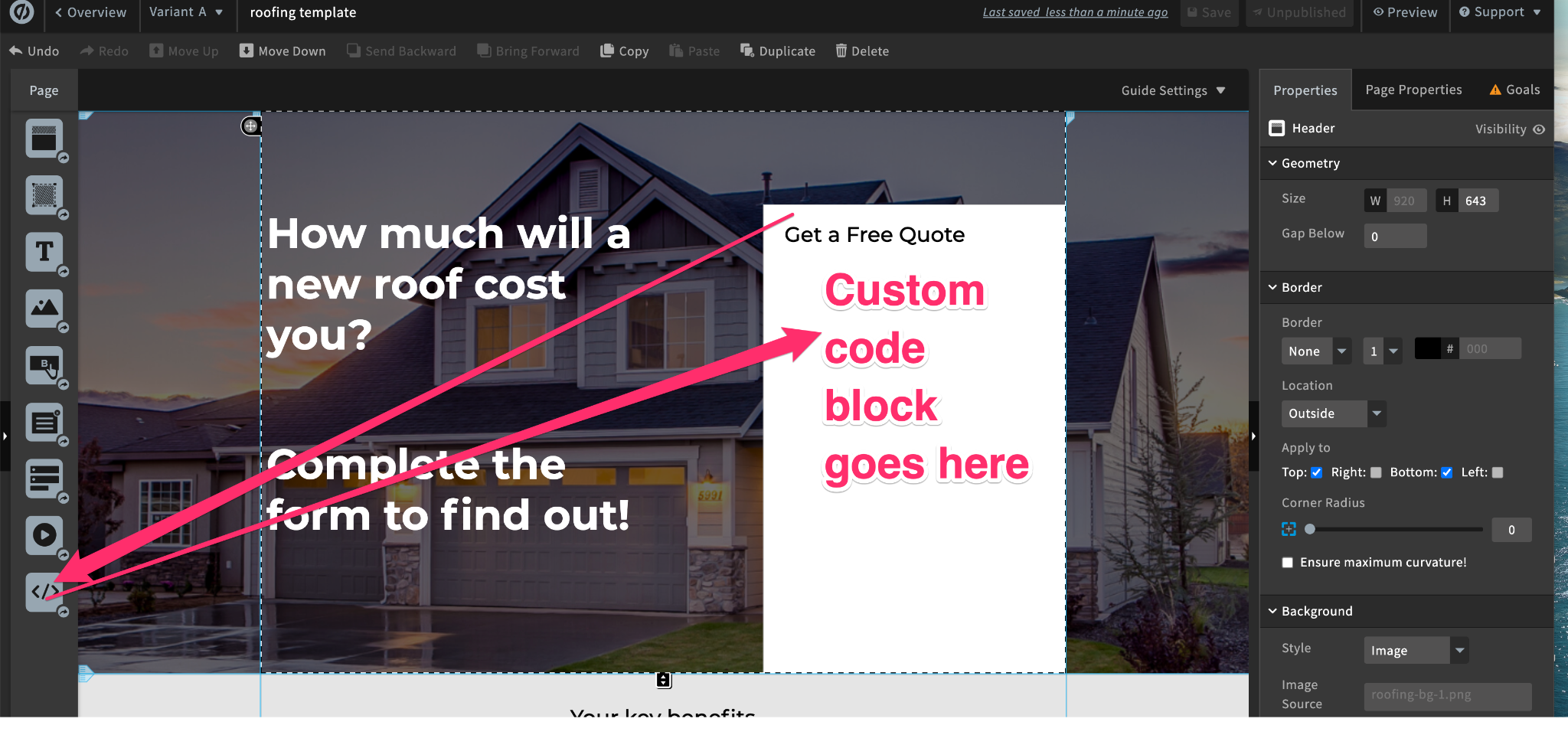1568x735 pixels.
Task: Select the Button widget tool
Action: [x=44, y=365]
